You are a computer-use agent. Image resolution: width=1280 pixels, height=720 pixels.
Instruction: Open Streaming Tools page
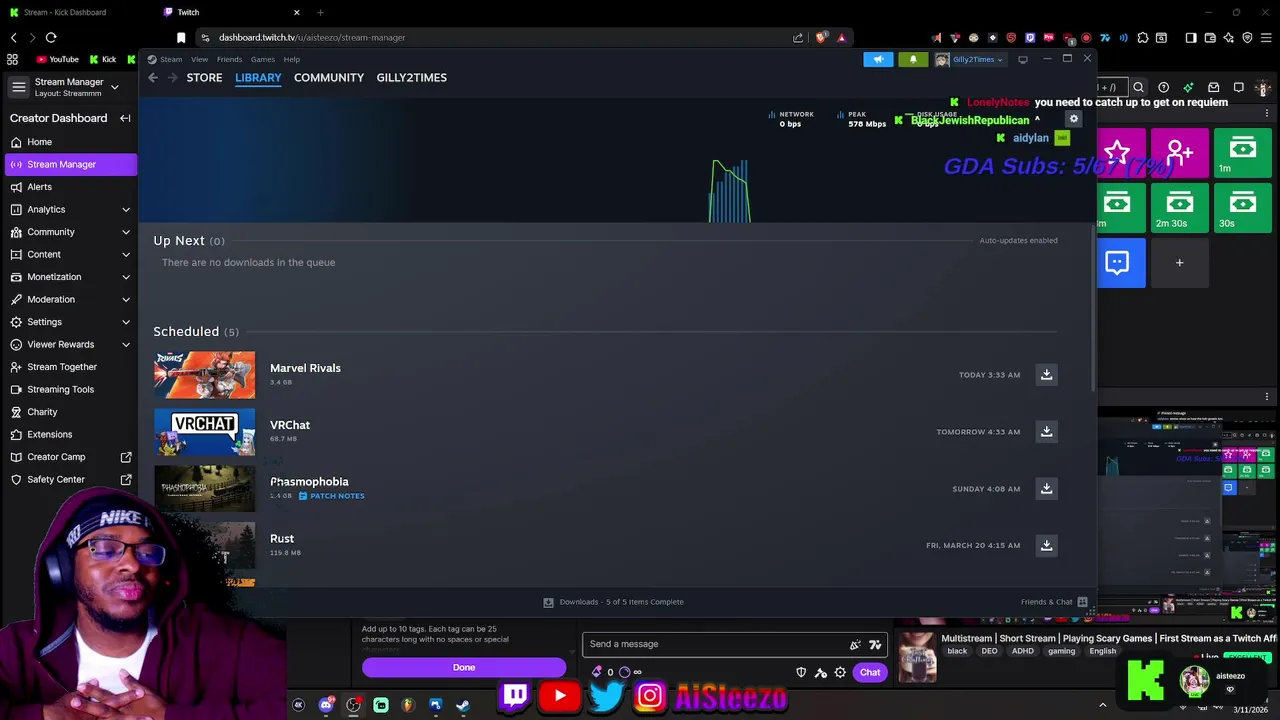point(69,389)
